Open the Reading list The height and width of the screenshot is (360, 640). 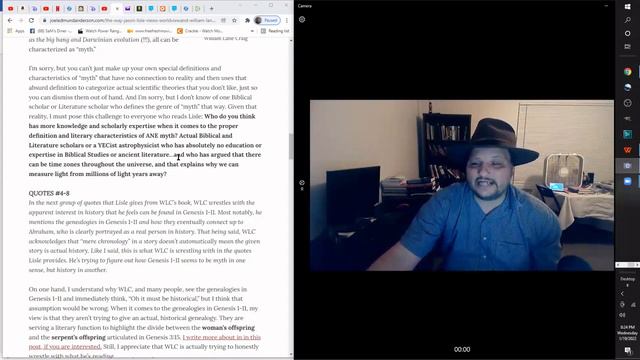[x=275, y=31]
